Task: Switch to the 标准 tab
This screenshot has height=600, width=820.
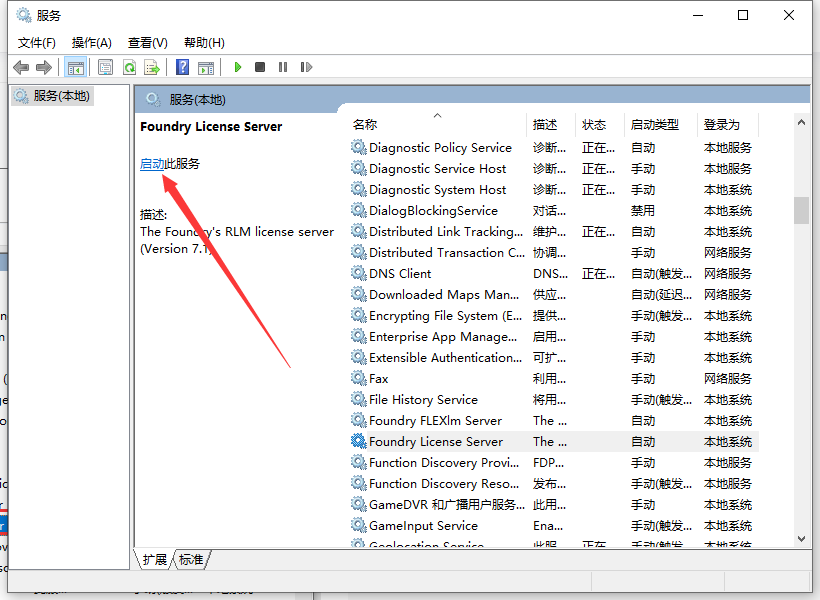Action: click(x=190, y=560)
